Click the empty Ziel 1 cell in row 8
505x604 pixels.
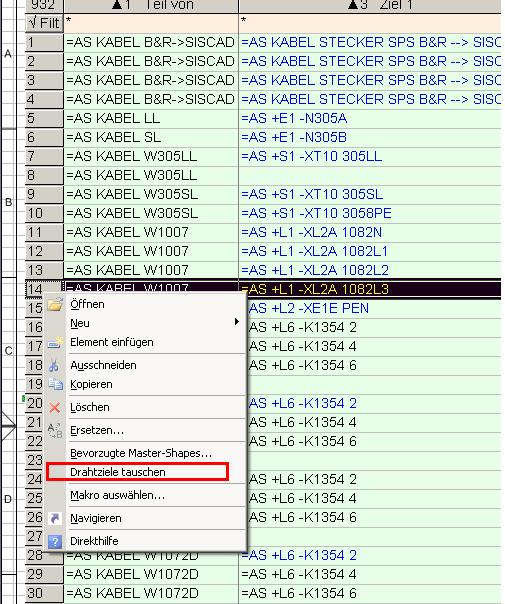pyautogui.click(x=370, y=175)
